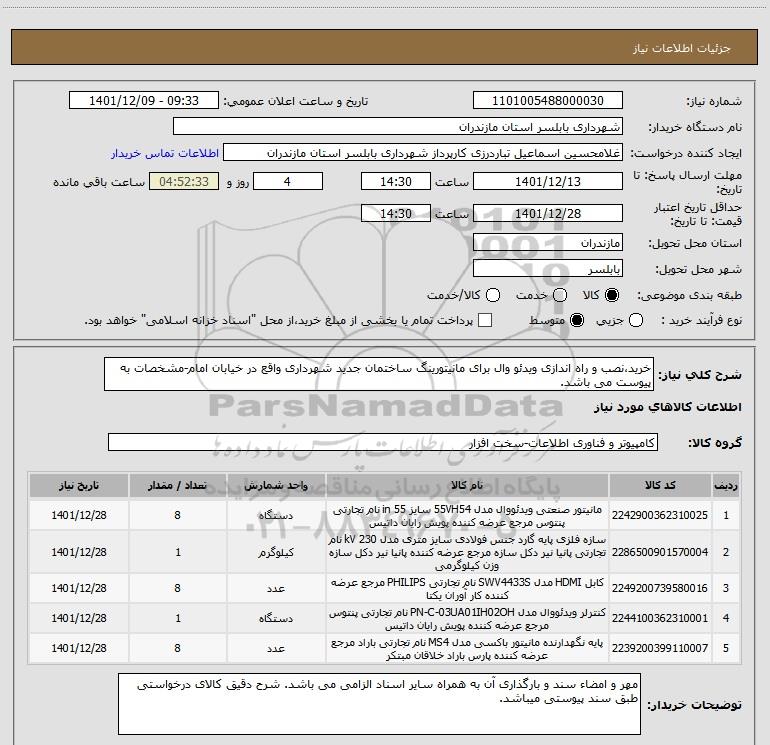Select product code 2286500901570004

[x=660, y=552]
